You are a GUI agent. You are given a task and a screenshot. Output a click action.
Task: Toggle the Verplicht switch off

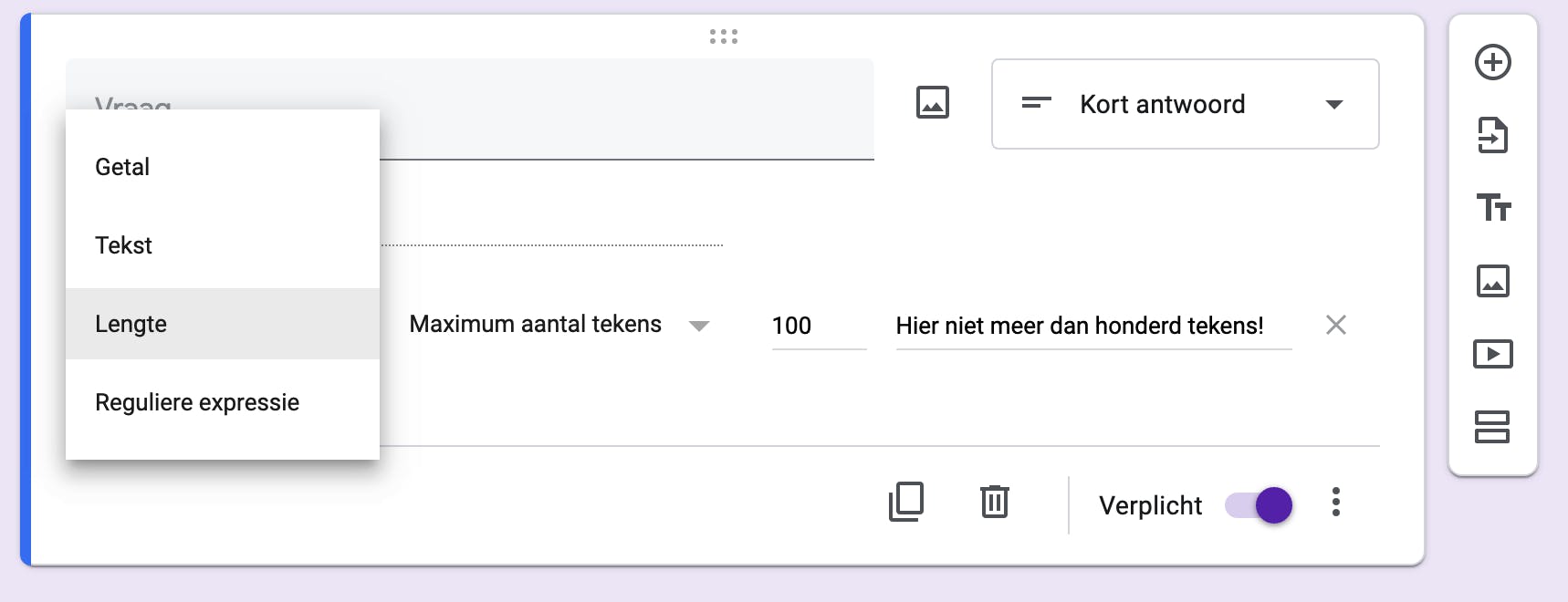tap(1259, 505)
